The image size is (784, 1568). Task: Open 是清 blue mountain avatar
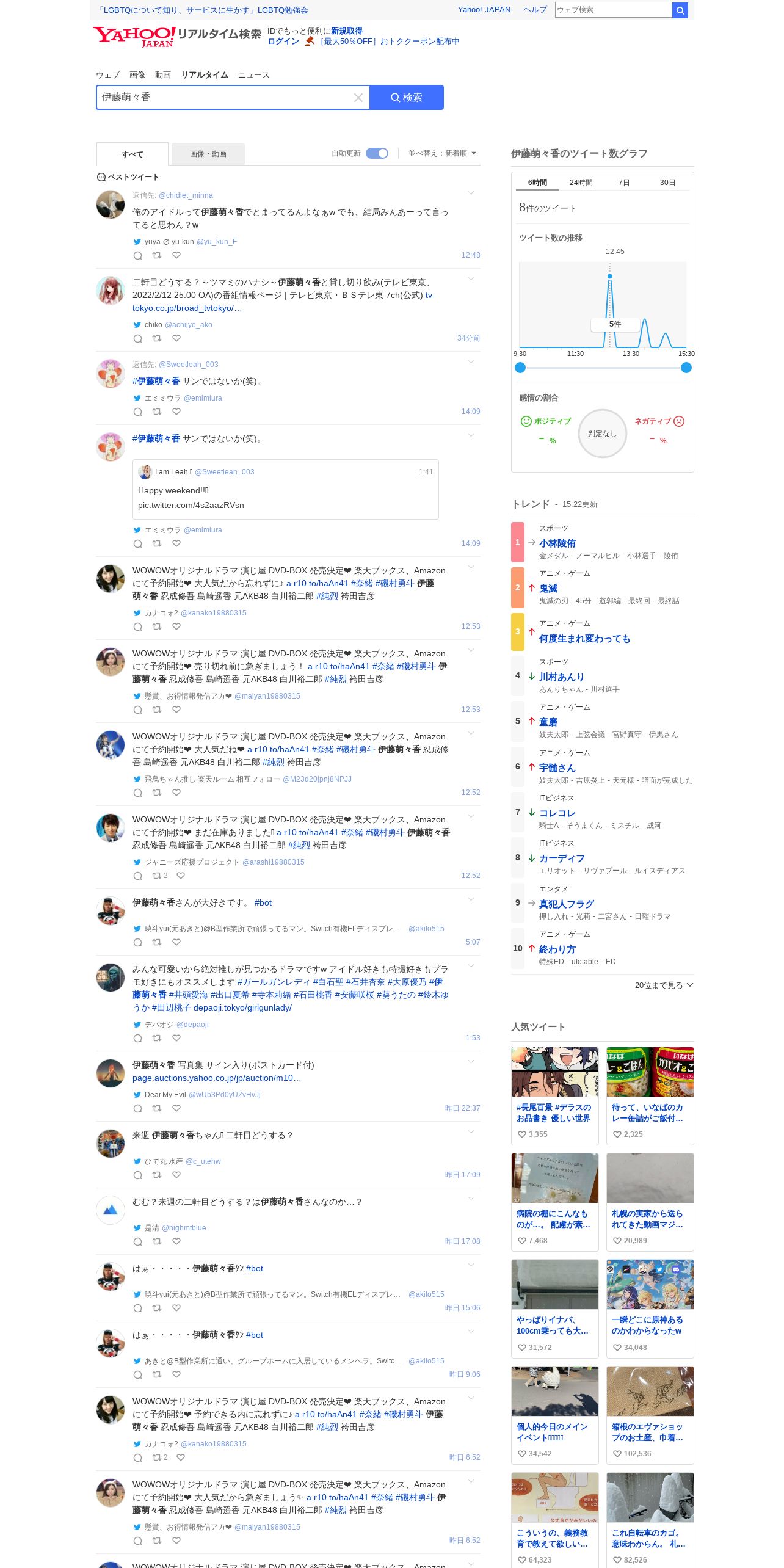[111, 1210]
